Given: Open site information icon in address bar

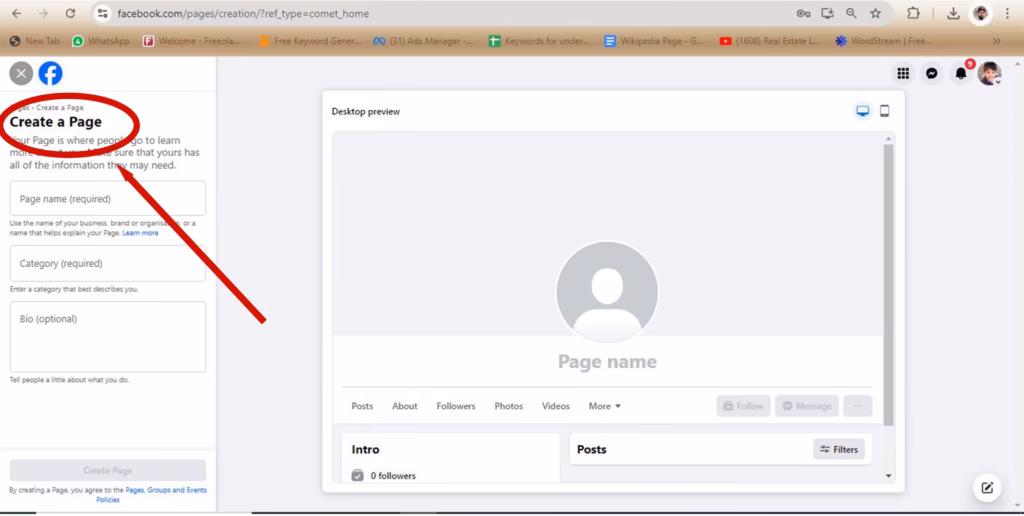Looking at the screenshot, I should click(x=103, y=13).
